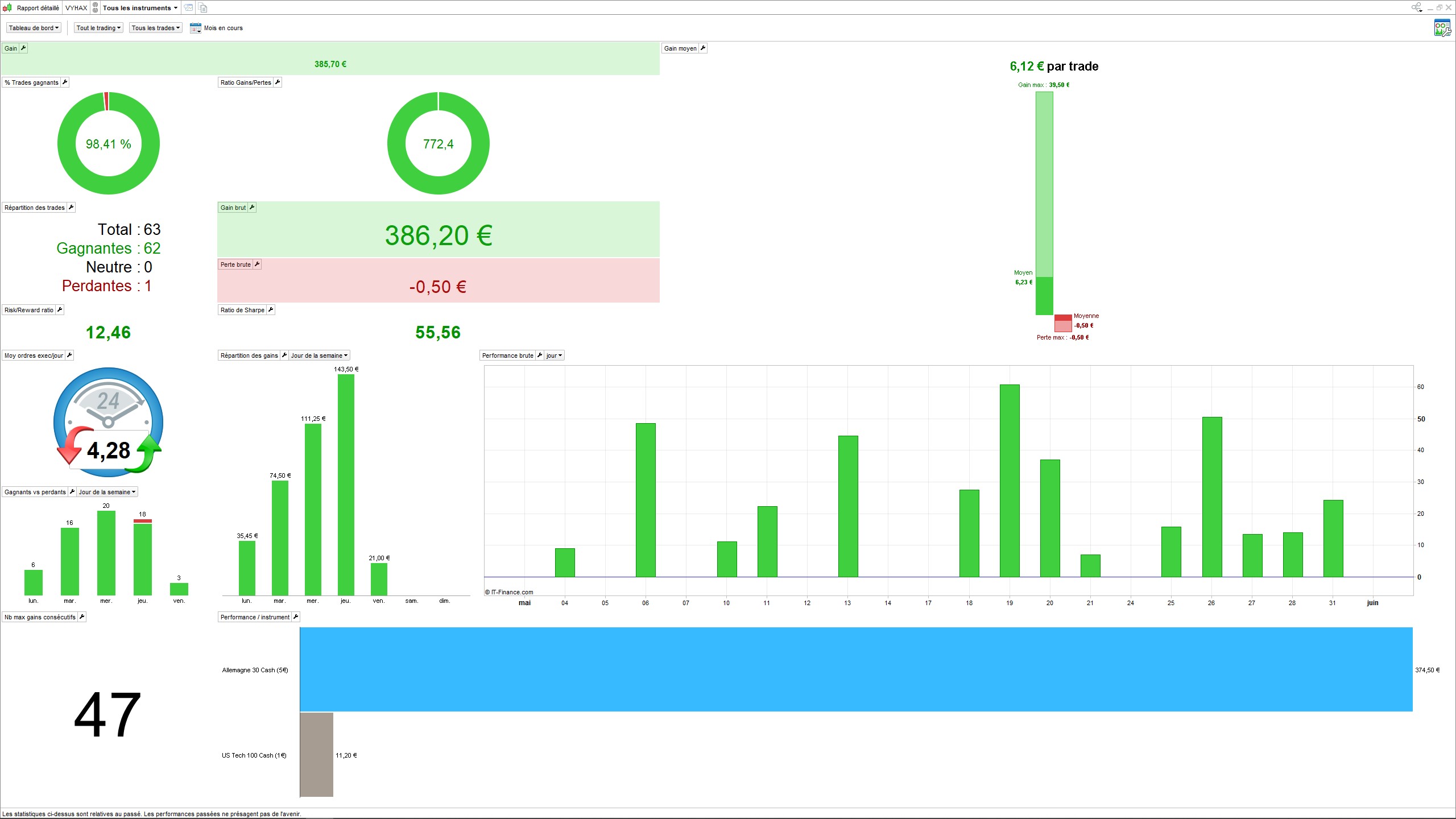This screenshot has height=819, width=1456.
Task: Click the share icon in window corner
Action: 1416,7
